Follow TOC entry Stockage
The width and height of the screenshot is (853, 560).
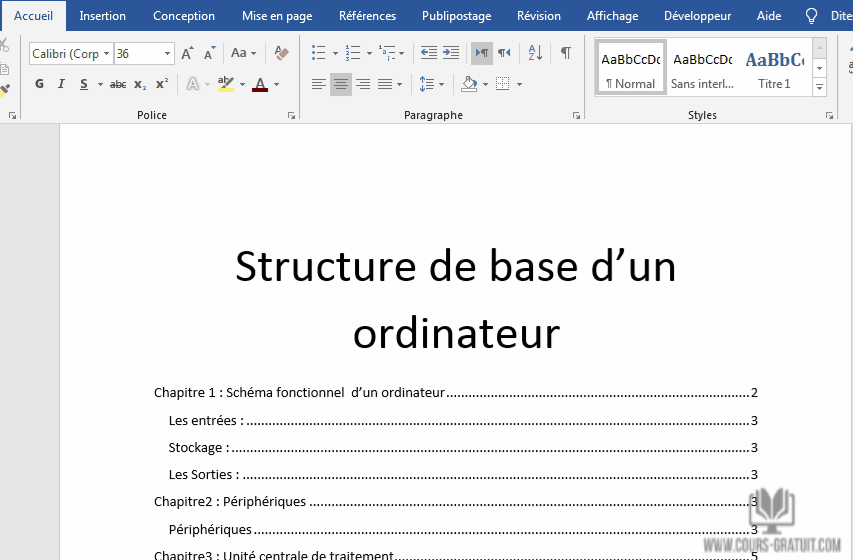click(463, 447)
